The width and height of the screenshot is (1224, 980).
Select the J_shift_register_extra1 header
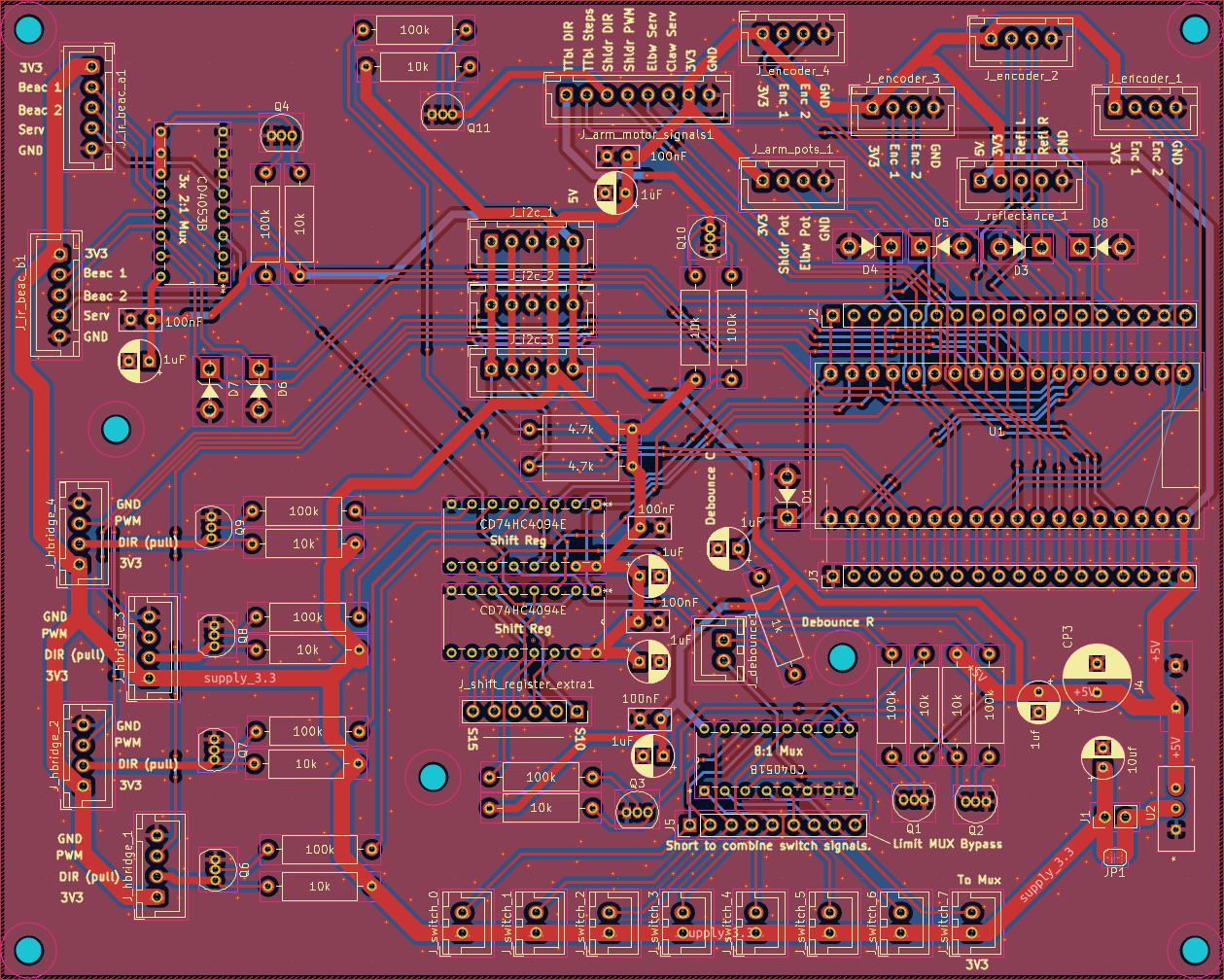516,712
